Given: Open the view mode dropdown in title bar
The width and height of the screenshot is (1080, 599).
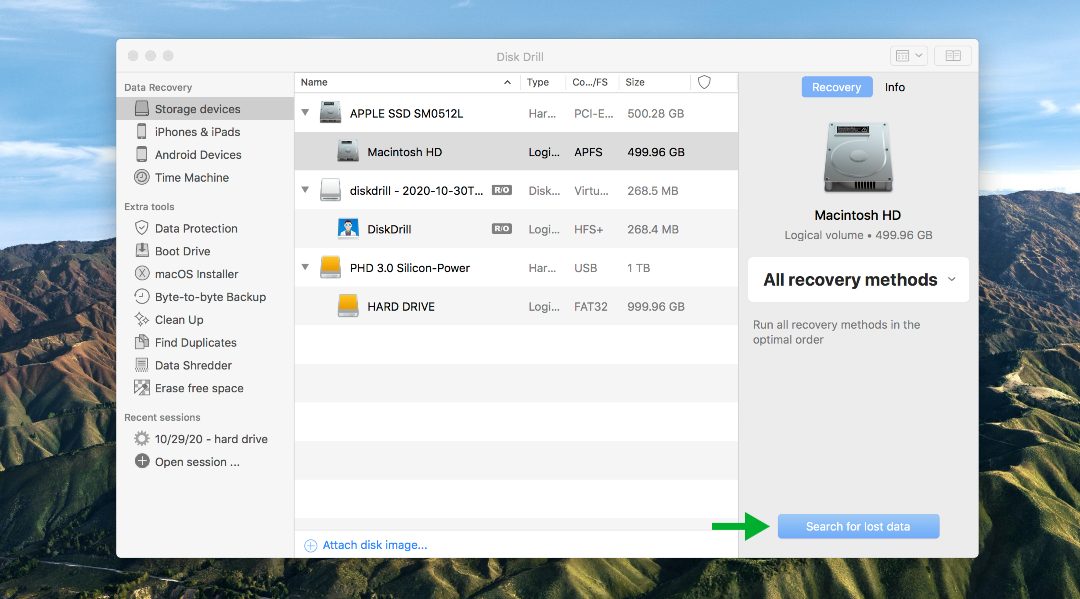Looking at the screenshot, I should coord(909,56).
